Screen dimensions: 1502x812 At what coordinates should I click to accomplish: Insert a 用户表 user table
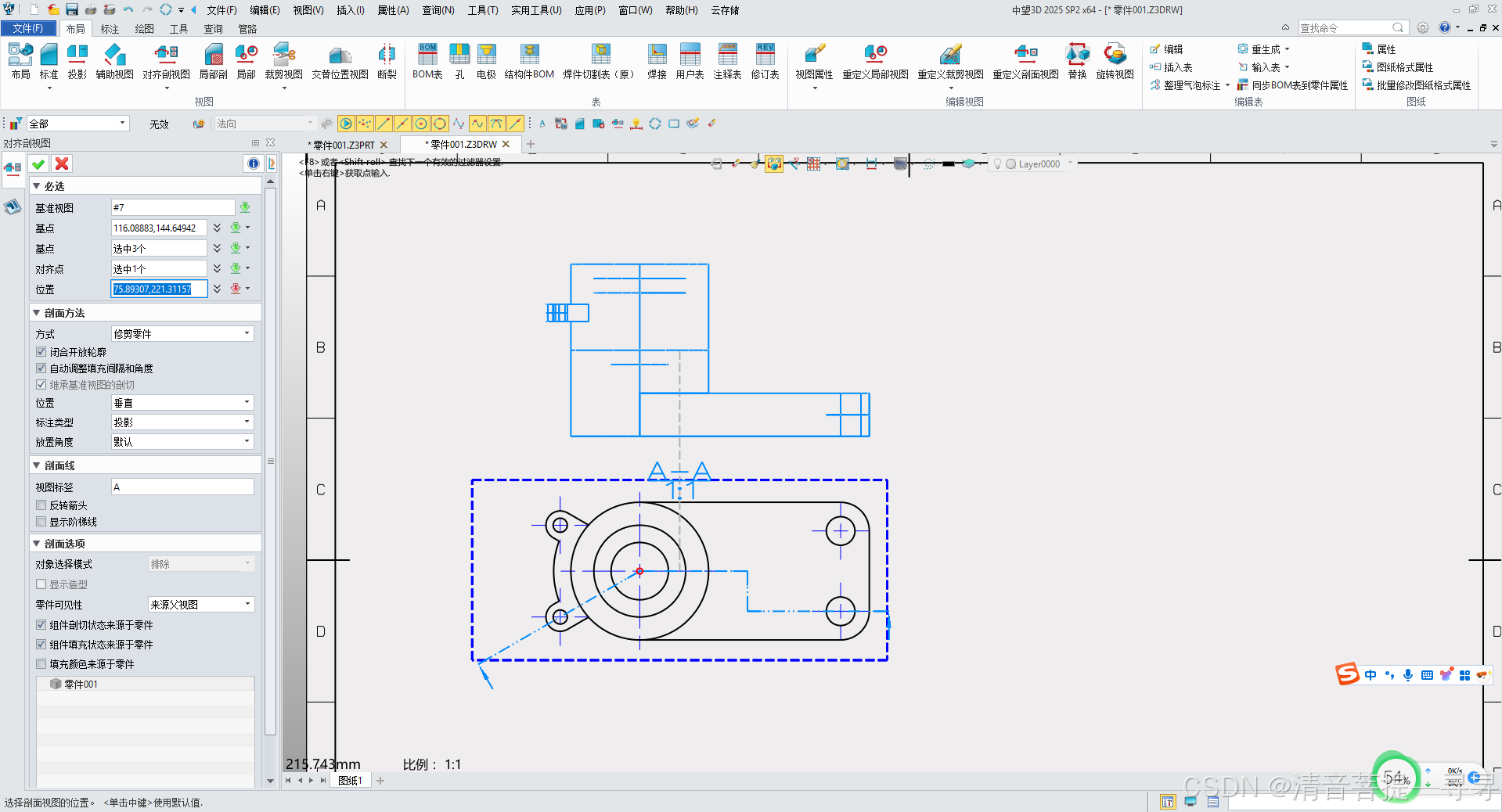tap(690, 61)
